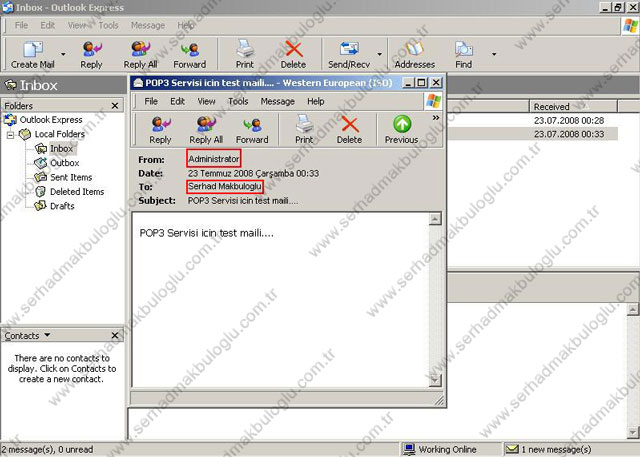The image size is (640, 457).
Task: Open View menu in message window
Action: pyautogui.click(x=207, y=101)
